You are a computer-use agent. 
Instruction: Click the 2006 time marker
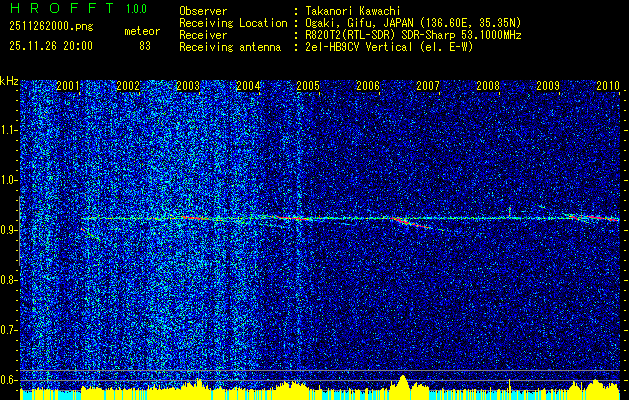tap(368, 86)
